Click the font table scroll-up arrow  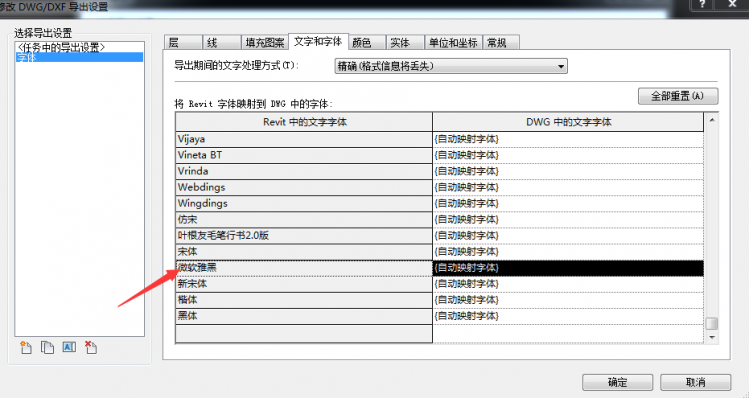(712, 120)
